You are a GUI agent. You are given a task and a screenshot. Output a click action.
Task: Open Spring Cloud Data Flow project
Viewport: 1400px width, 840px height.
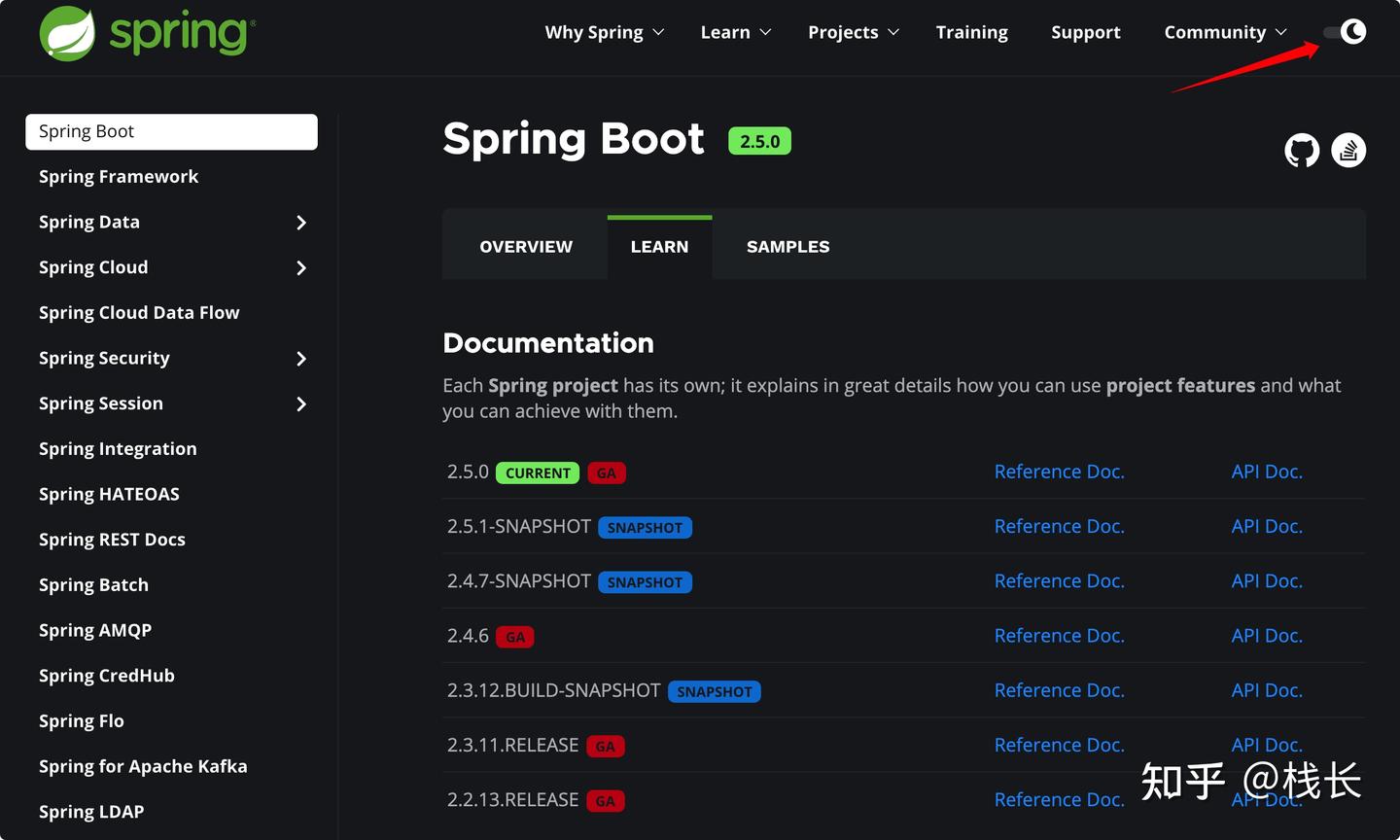click(x=139, y=313)
